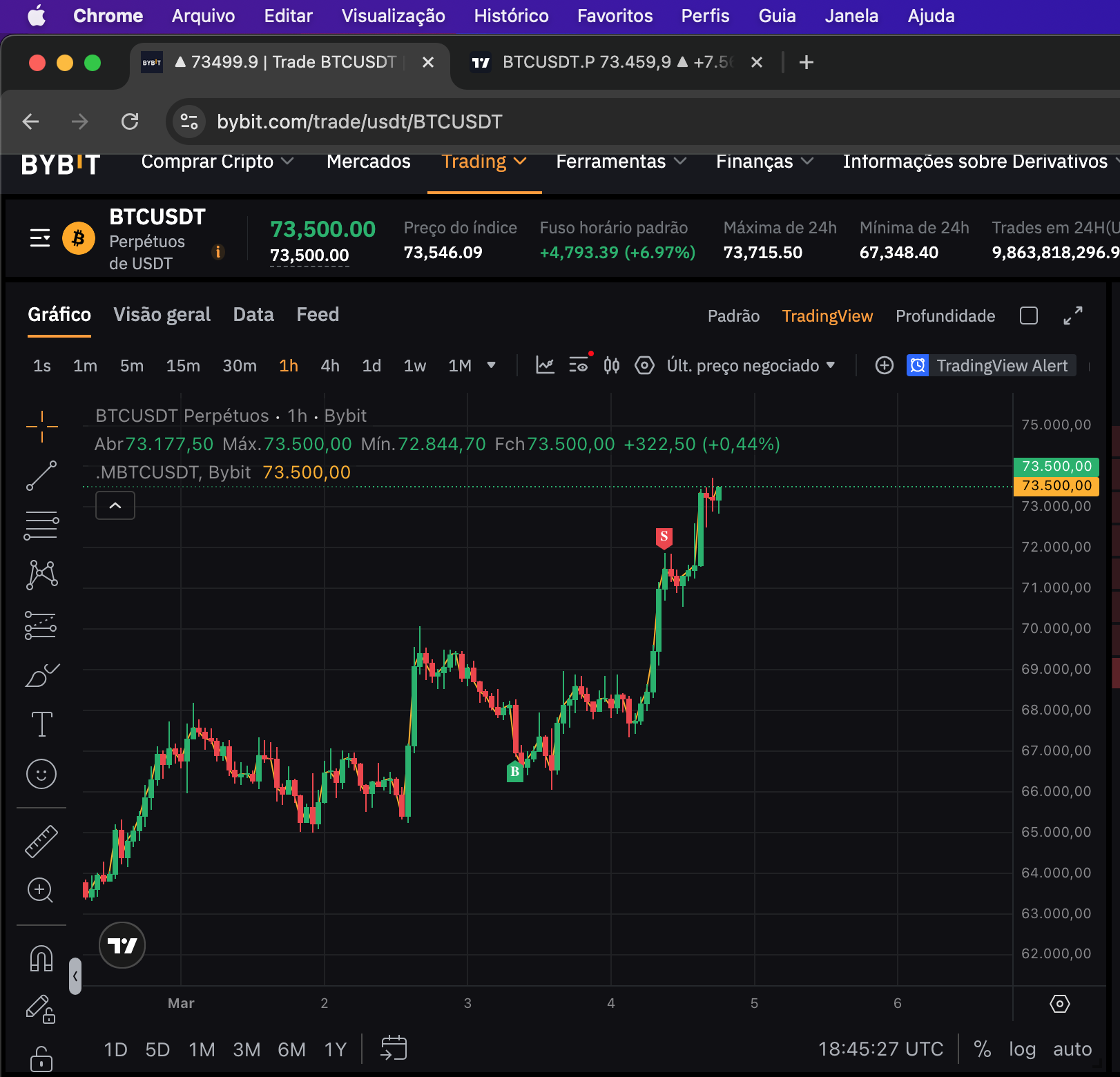The image size is (1120, 1077).
Task: Select the trend line drawing tool
Action: pos(41,476)
